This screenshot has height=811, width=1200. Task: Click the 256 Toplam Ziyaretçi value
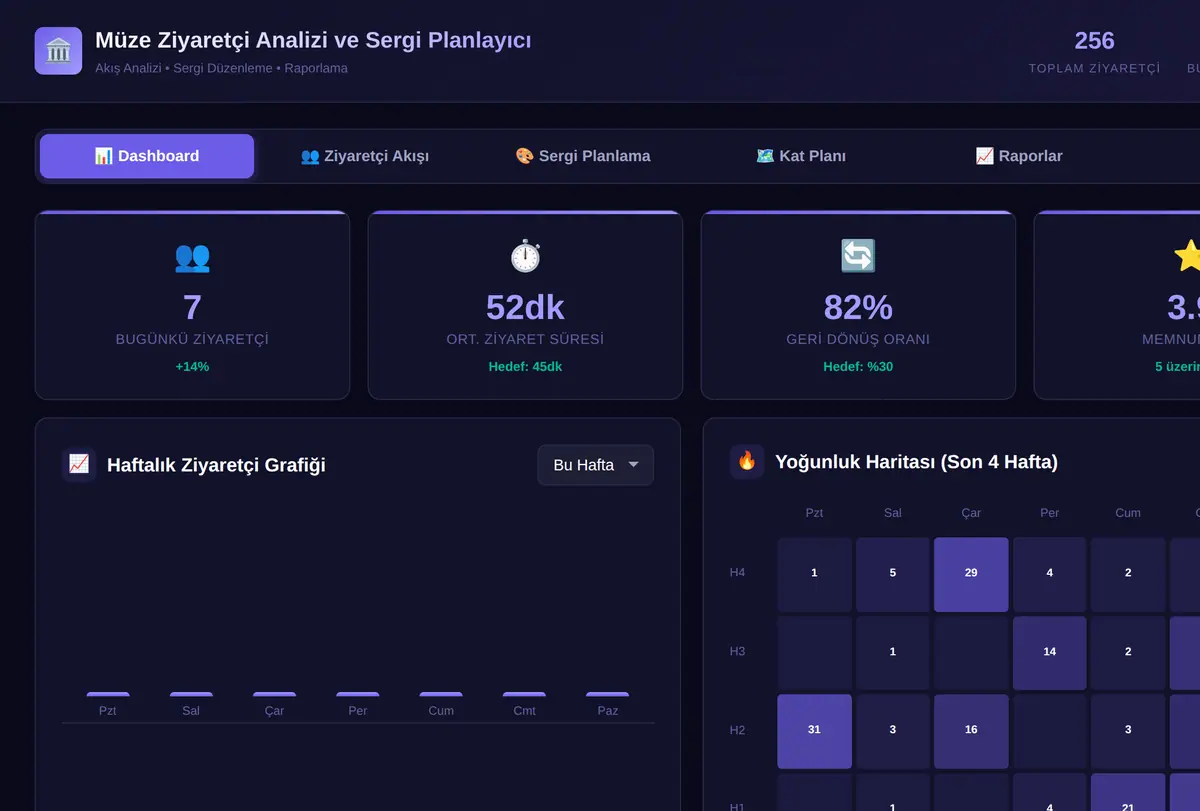[1094, 41]
